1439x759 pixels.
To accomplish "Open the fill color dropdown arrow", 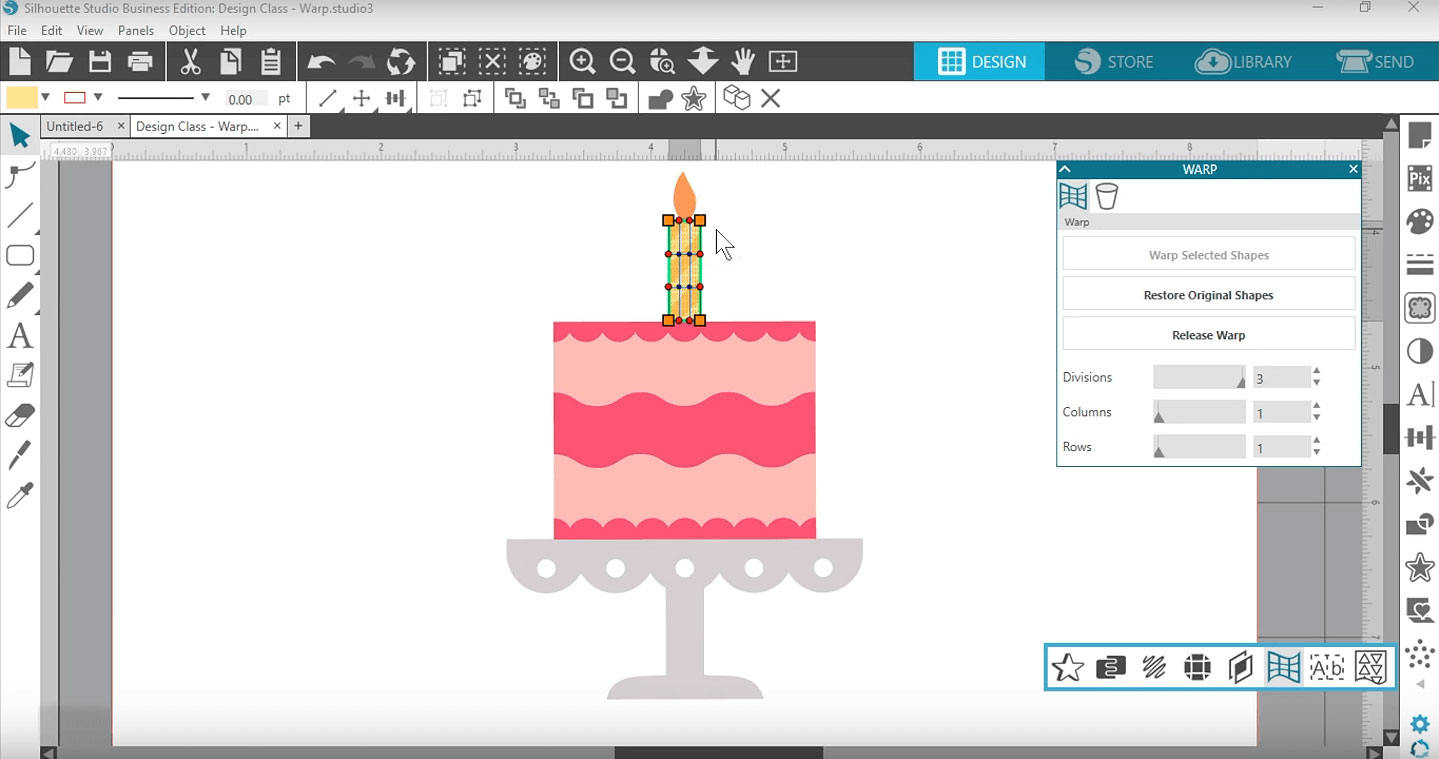I will (45, 98).
